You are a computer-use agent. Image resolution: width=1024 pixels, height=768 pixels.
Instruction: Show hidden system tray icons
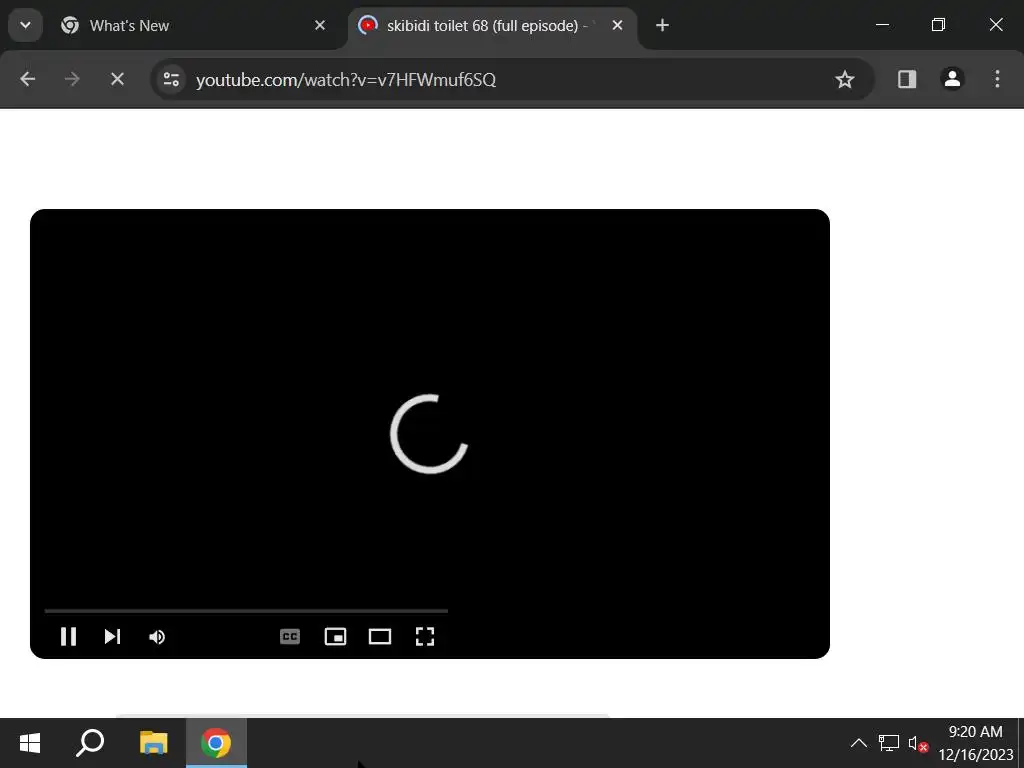859,743
